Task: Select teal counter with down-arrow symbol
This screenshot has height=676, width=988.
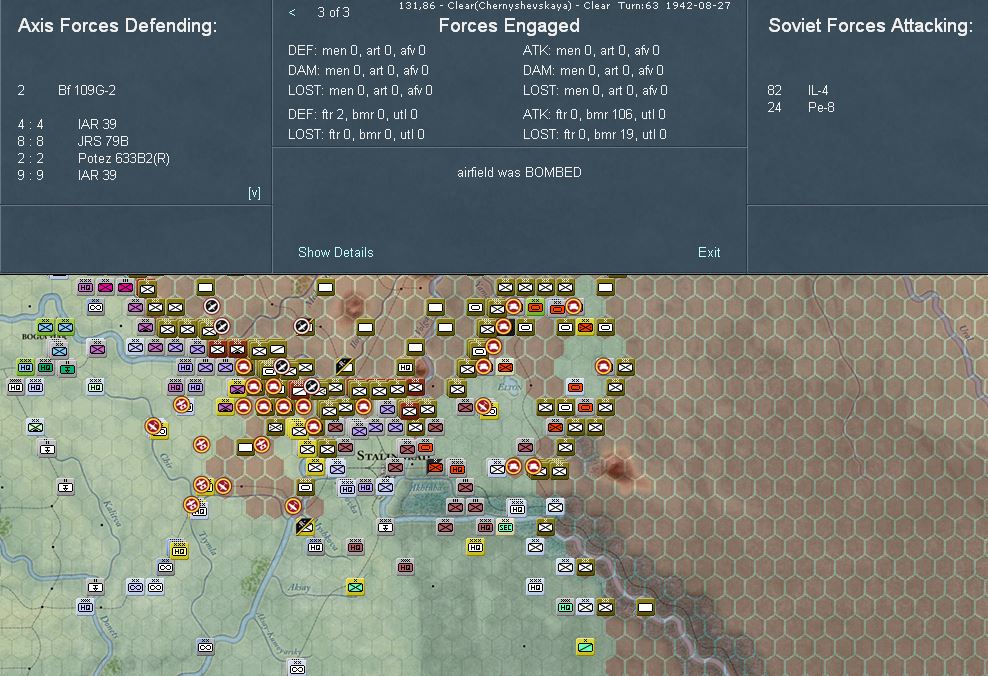Action: point(67,368)
